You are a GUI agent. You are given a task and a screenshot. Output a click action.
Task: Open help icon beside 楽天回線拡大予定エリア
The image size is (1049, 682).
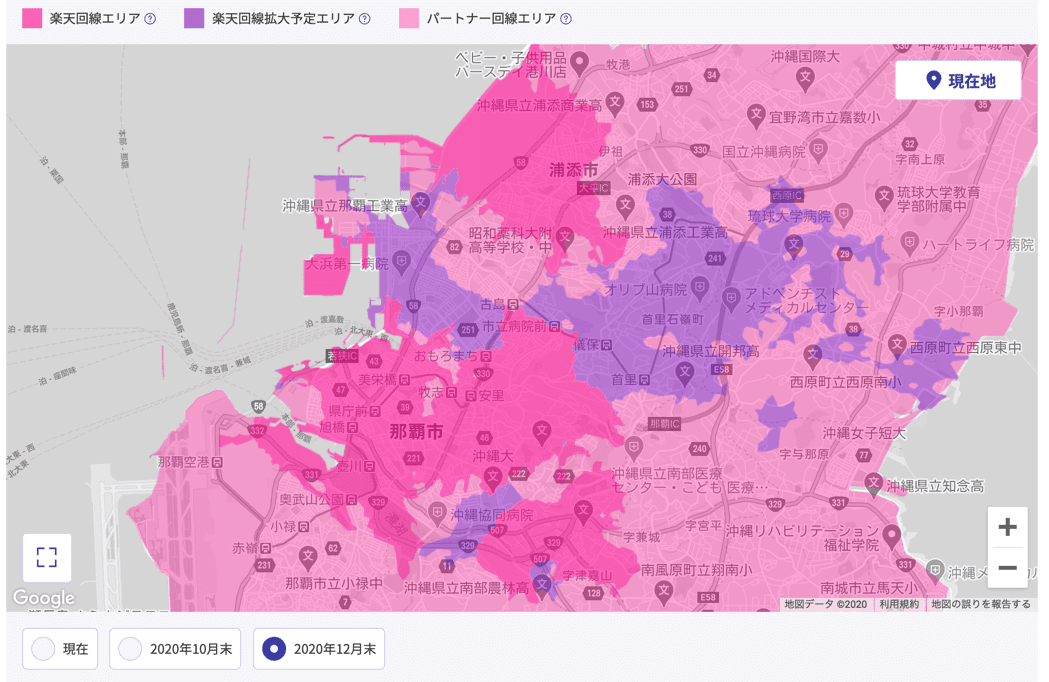click(365, 19)
